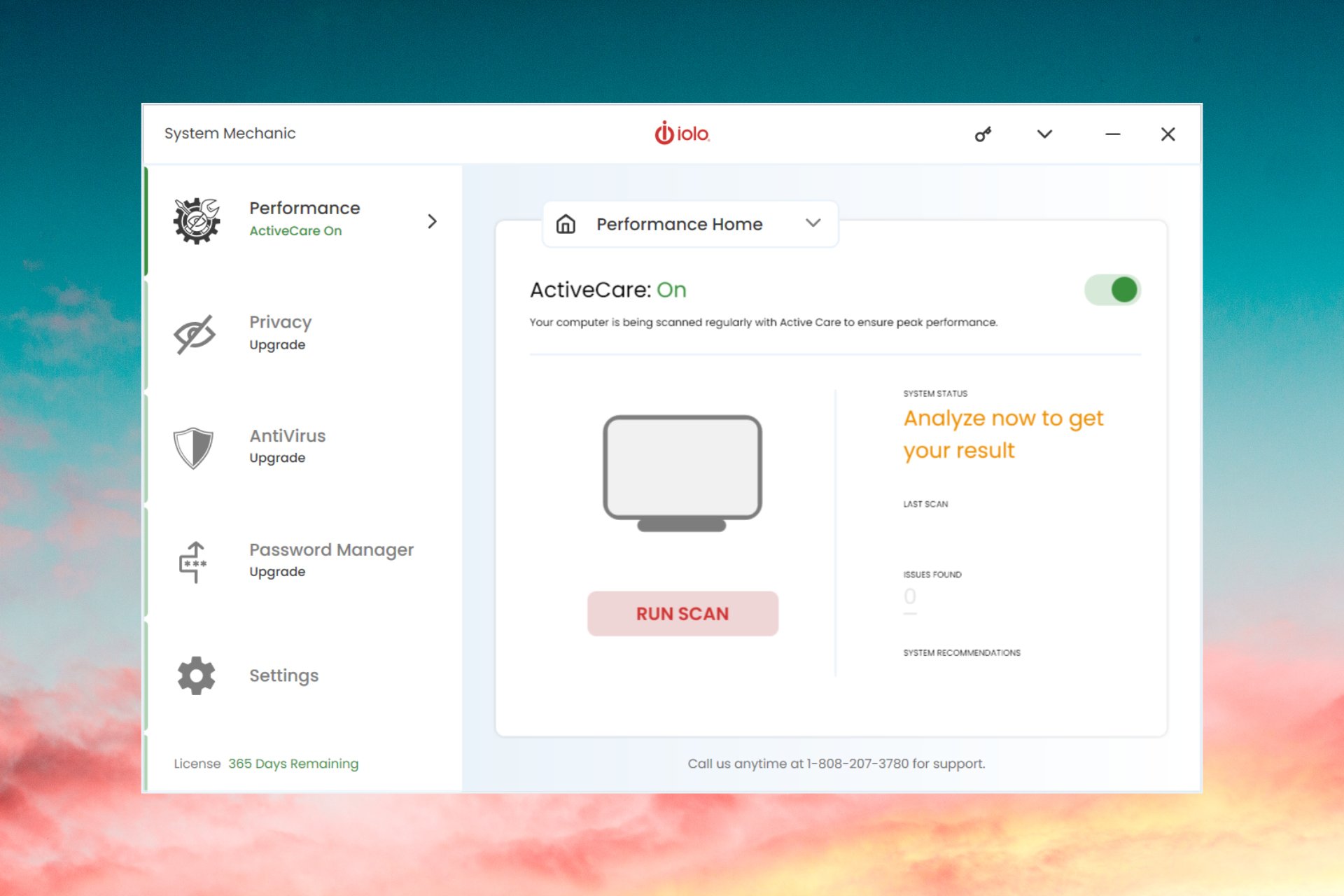
Task: Click the Upgrade link under Privacy
Action: pos(277,345)
